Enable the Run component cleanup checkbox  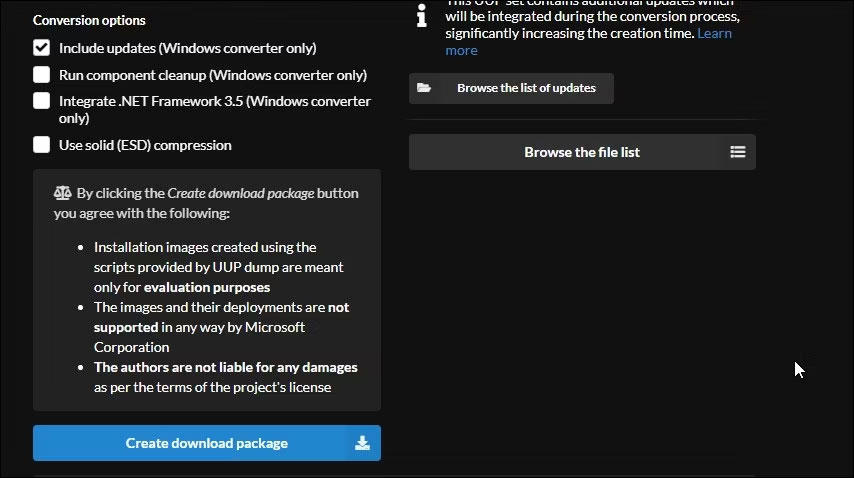click(x=41, y=75)
